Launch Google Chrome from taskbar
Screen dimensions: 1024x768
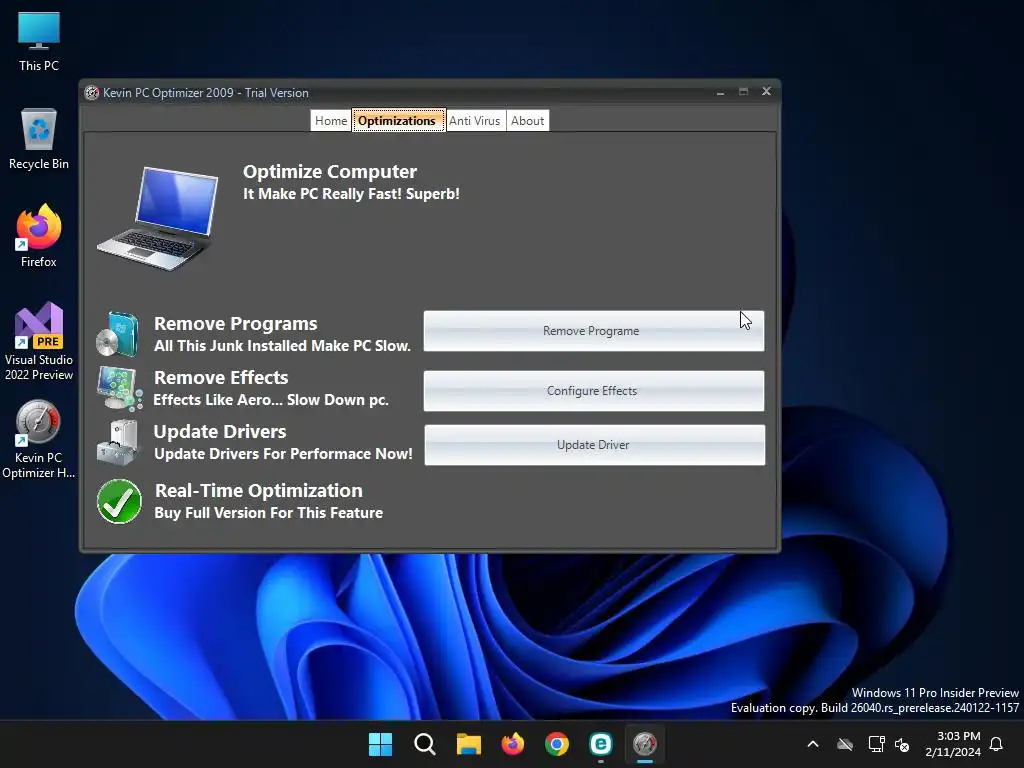[x=556, y=744]
